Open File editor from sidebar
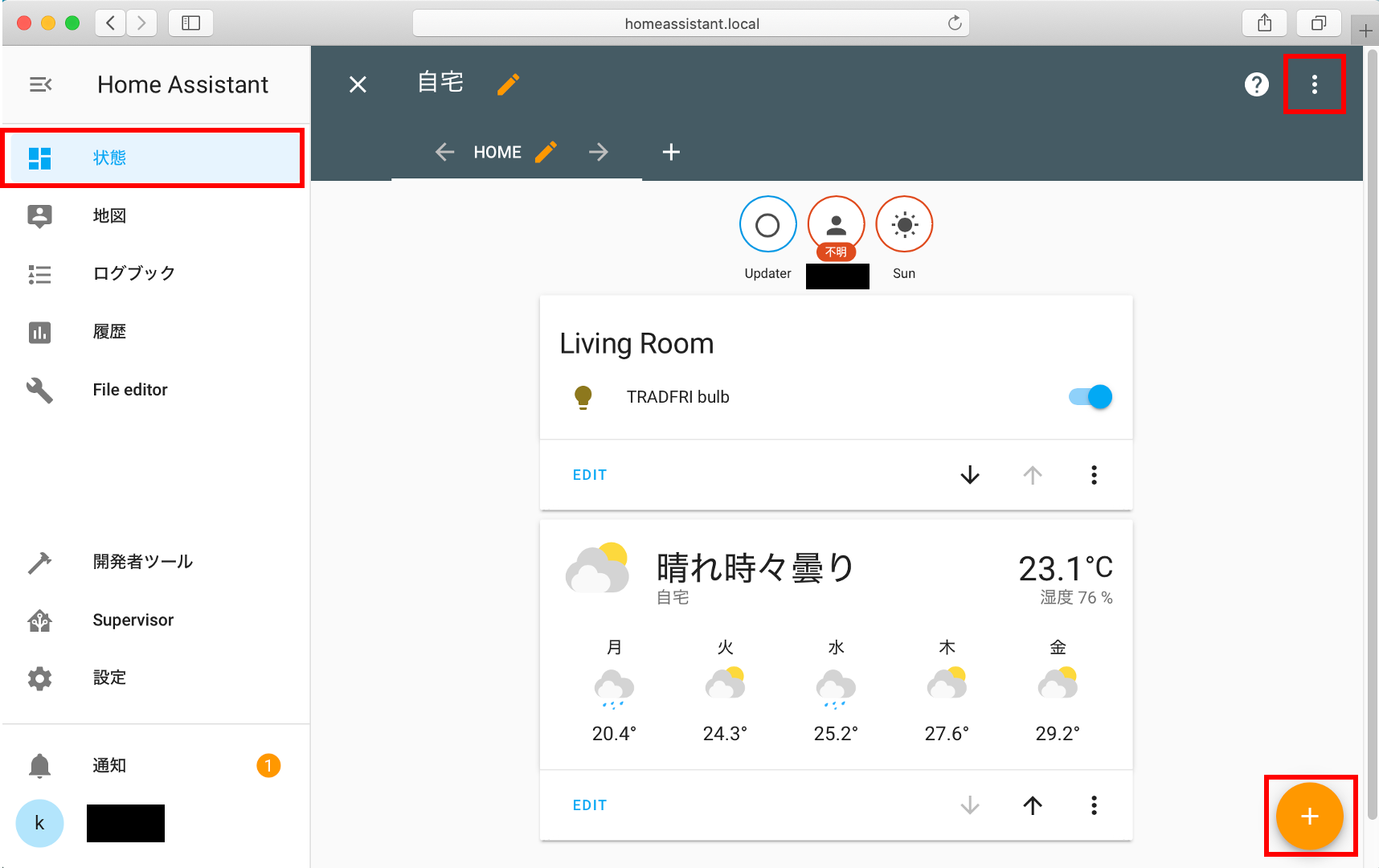 tap(154, 390)
